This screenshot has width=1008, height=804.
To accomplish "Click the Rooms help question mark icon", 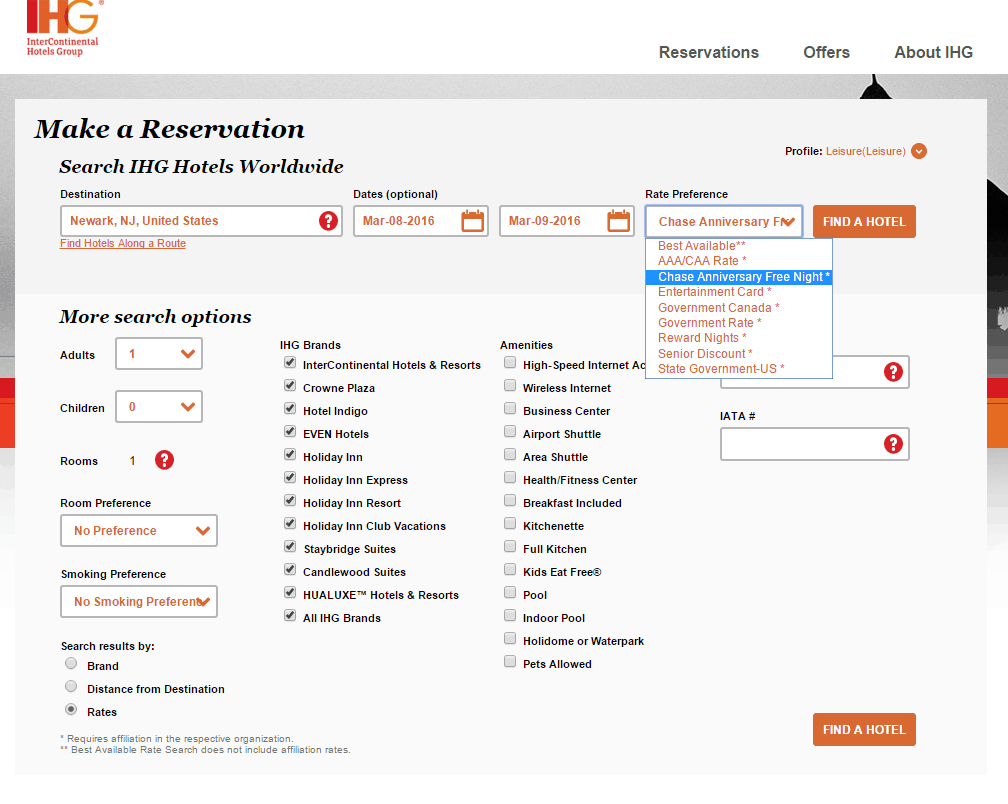I will 165,460.
